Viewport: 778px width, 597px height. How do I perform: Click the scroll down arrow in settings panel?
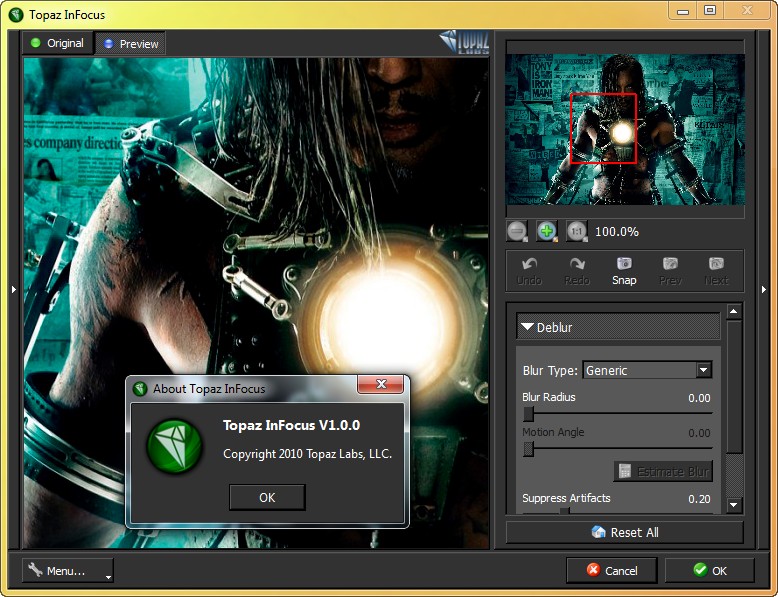pyautogui.click(x=734, y=505)
